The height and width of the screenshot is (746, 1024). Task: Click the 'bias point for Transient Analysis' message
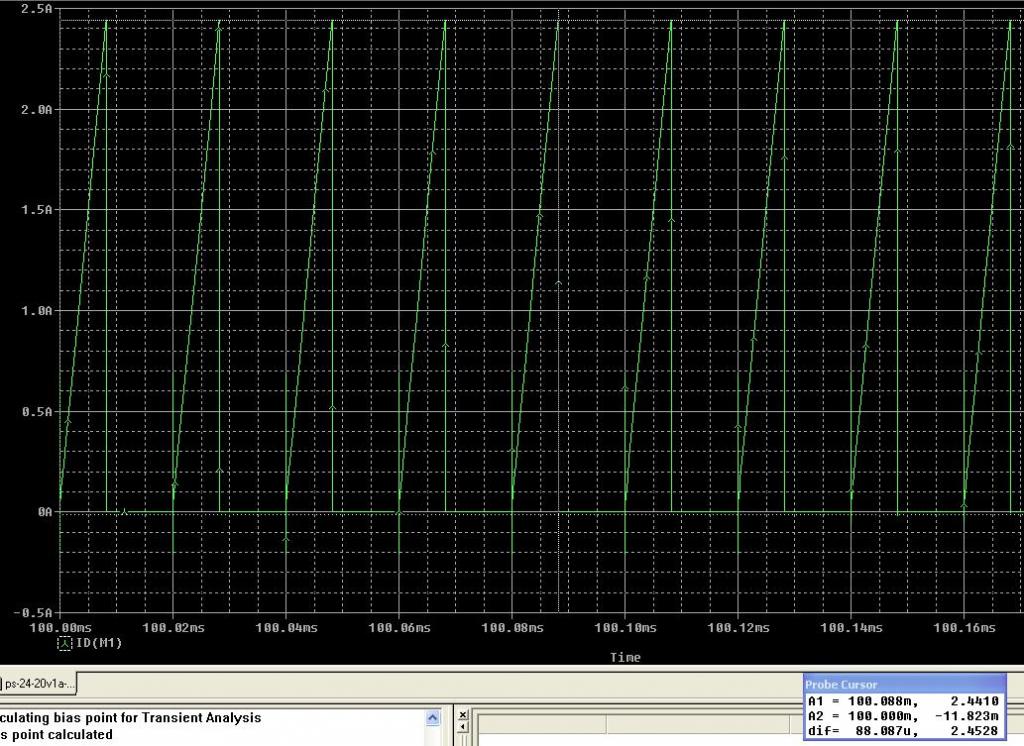click(150, 717)
